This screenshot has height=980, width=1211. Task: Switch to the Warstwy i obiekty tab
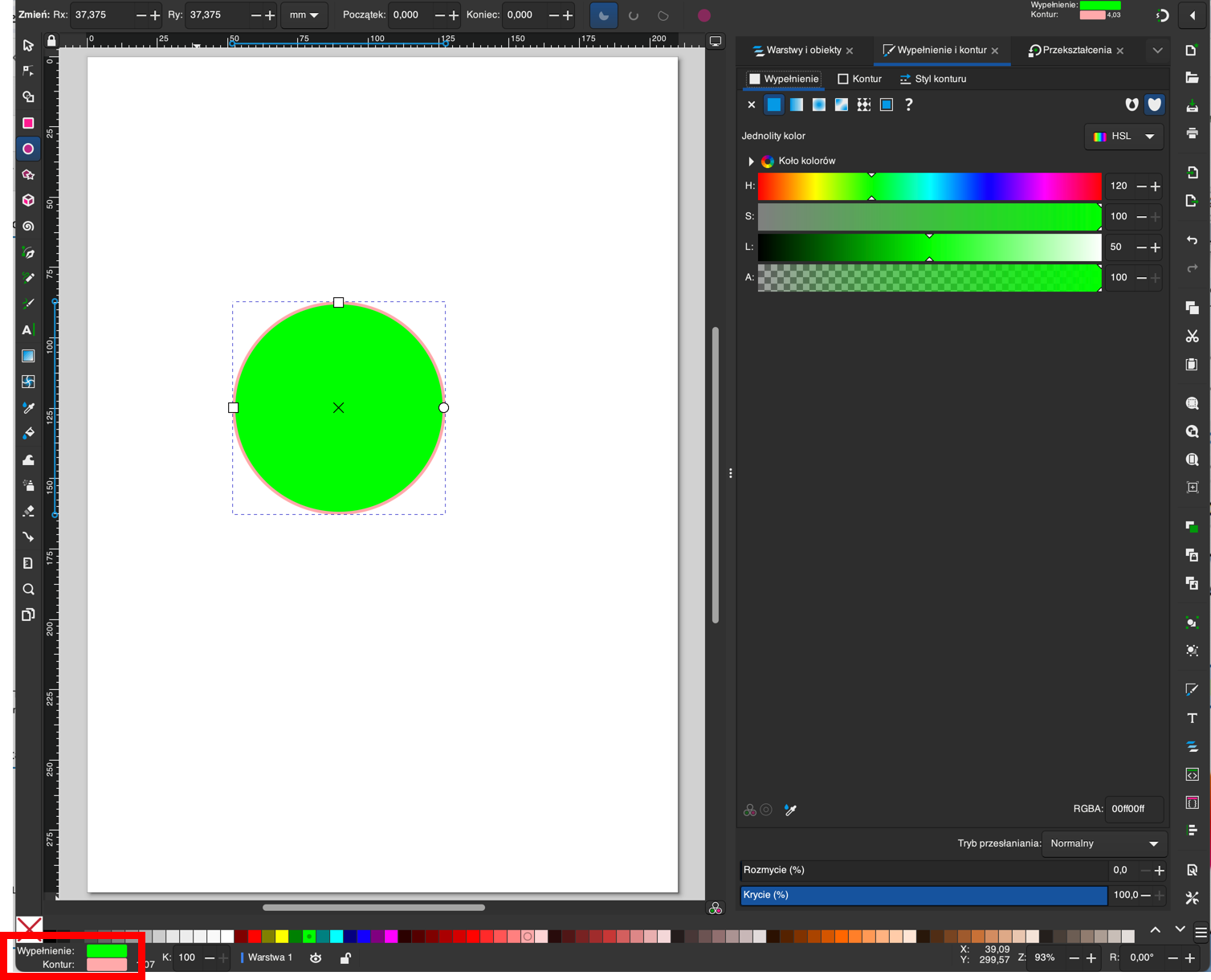tap(802, 51)
